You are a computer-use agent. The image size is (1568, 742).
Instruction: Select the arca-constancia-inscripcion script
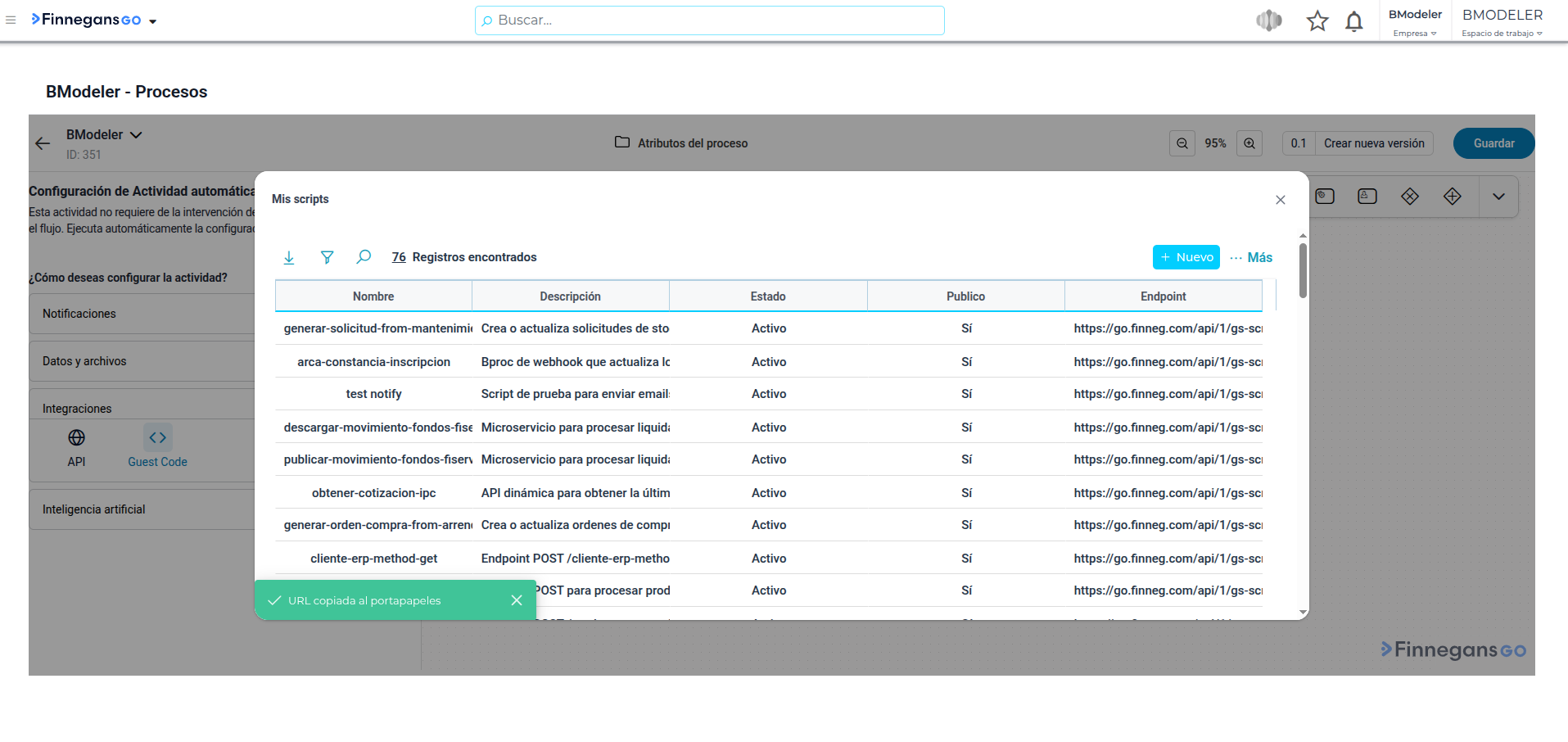point(373,362)
